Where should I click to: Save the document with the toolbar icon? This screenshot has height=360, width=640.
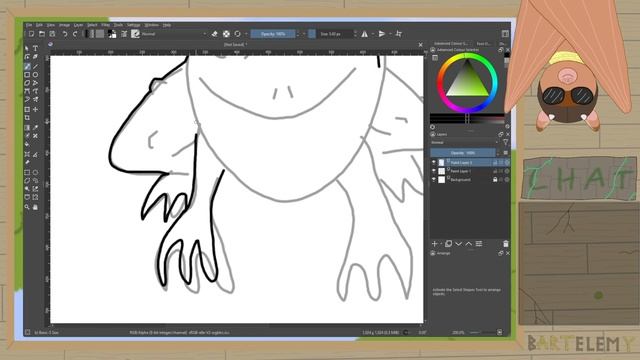[52, 34]
